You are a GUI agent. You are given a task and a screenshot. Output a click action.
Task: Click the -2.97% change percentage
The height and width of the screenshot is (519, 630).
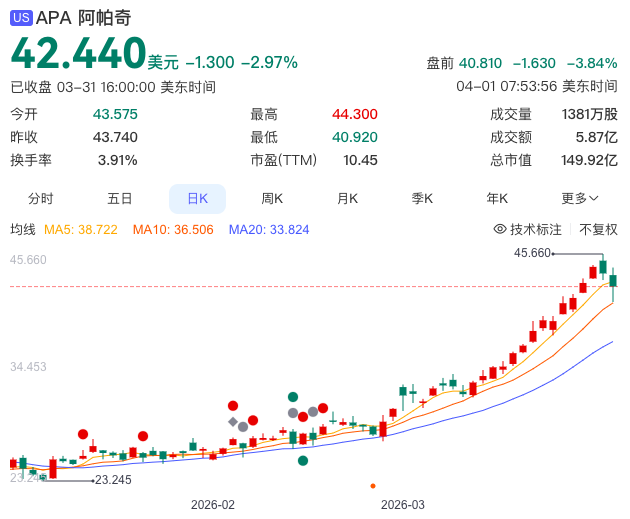coord(270,63)
